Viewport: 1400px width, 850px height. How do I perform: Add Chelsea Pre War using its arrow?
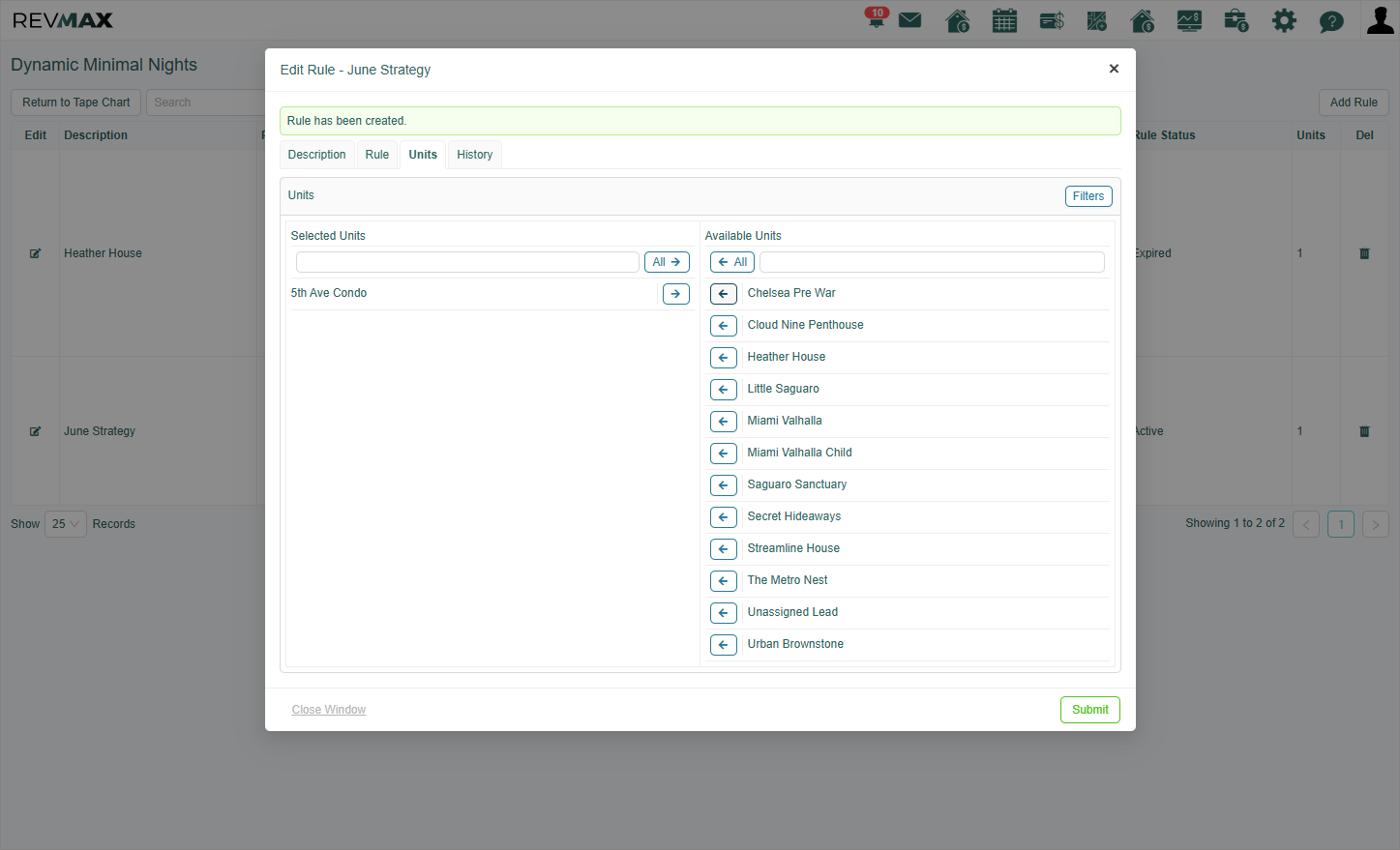[724, 294]
